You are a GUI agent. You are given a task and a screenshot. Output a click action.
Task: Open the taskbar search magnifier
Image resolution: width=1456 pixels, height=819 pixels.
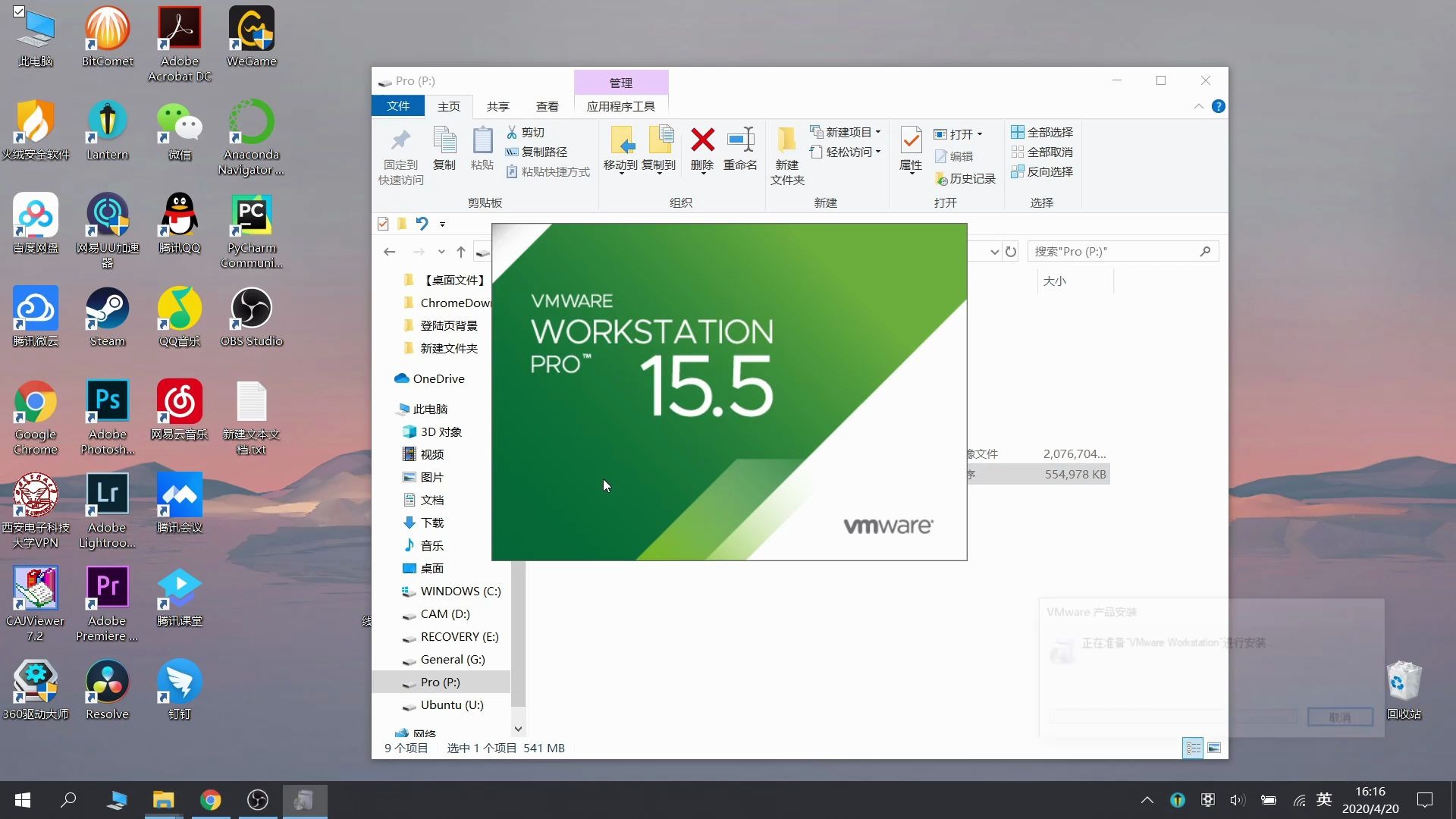click(x=68, y=800)
